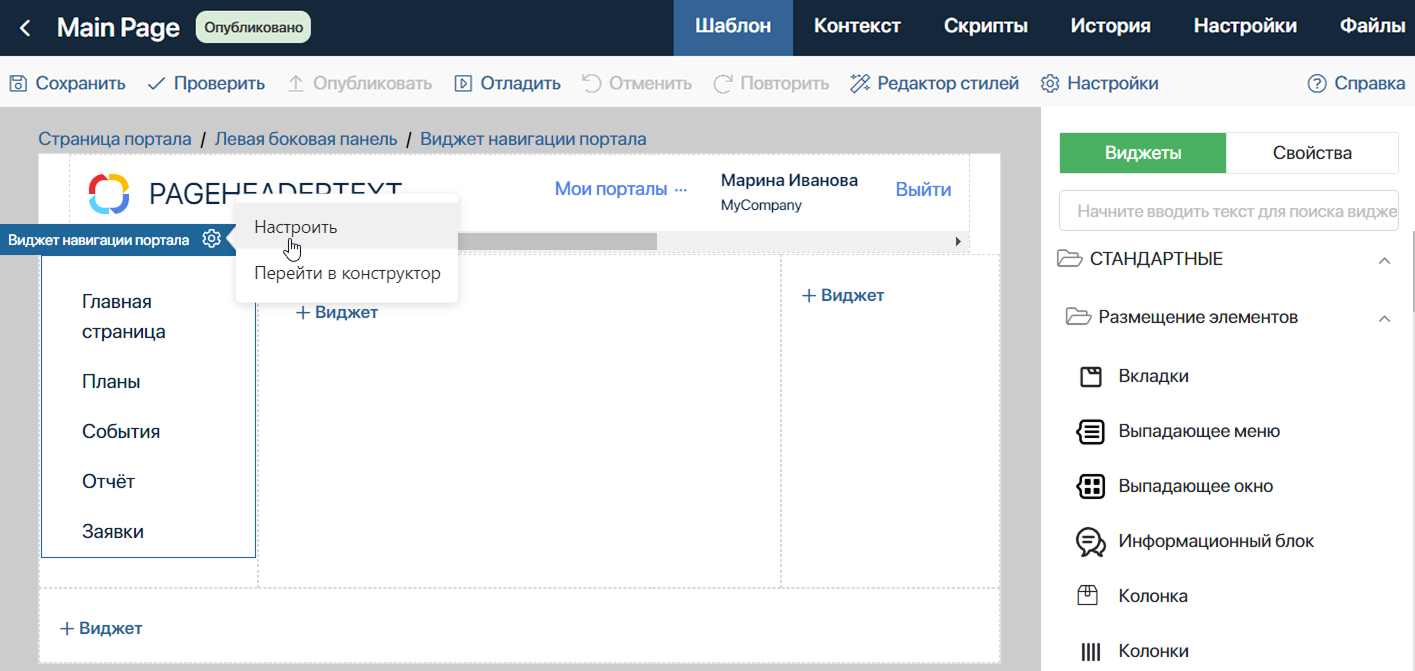Click Проверить in the toolbar

206,83
